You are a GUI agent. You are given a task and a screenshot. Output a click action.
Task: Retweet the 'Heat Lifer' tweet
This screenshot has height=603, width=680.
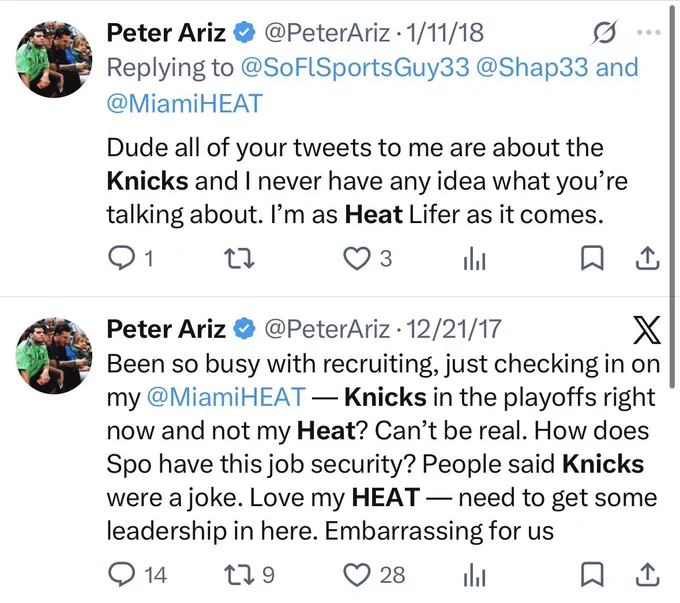(239, 258)
